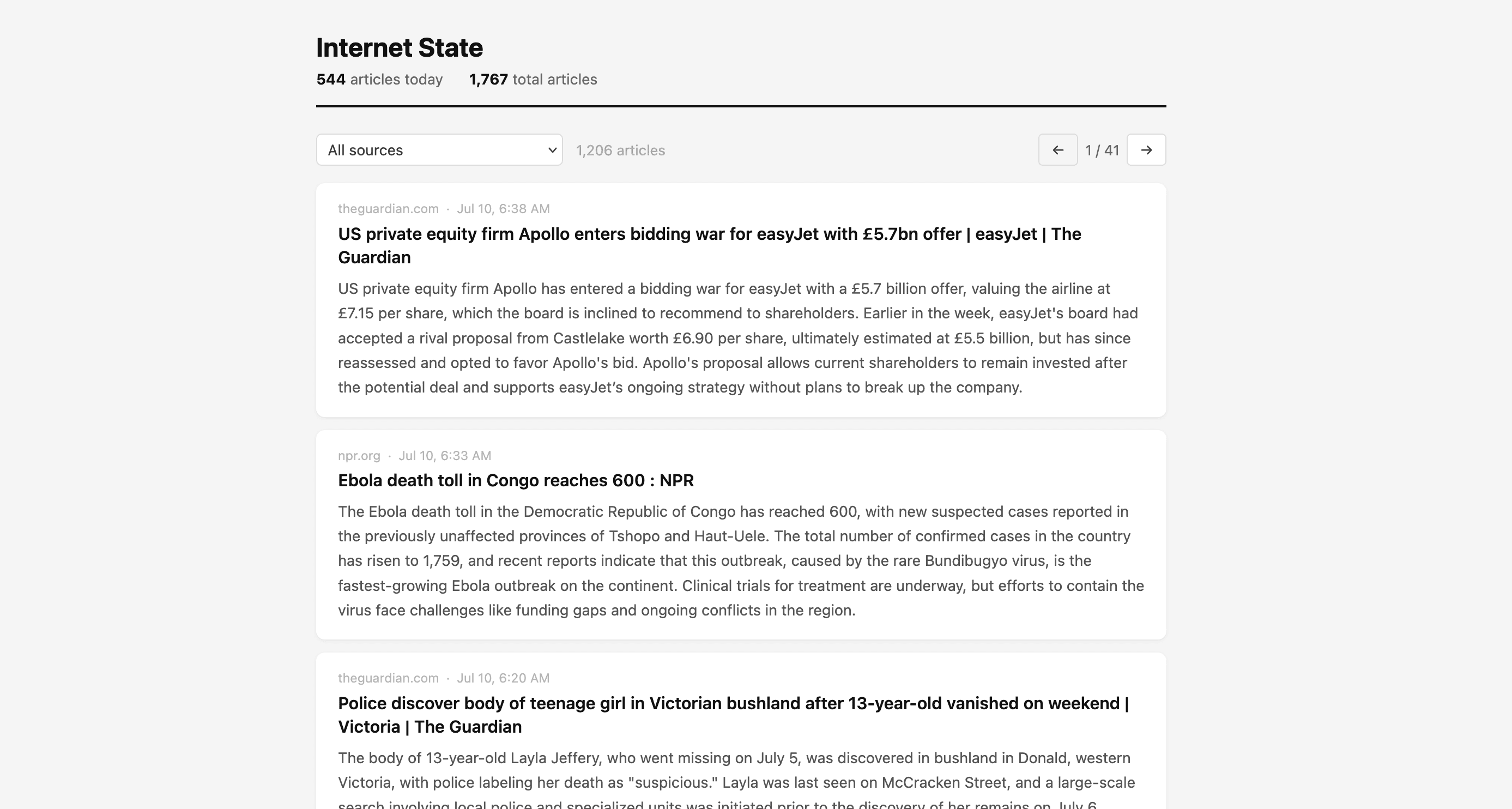Image resolution: width=1512 pixels, height=809 pixels.
Task: Click the easyJet article summary paragraph
Action: click(x=738, y=338)
